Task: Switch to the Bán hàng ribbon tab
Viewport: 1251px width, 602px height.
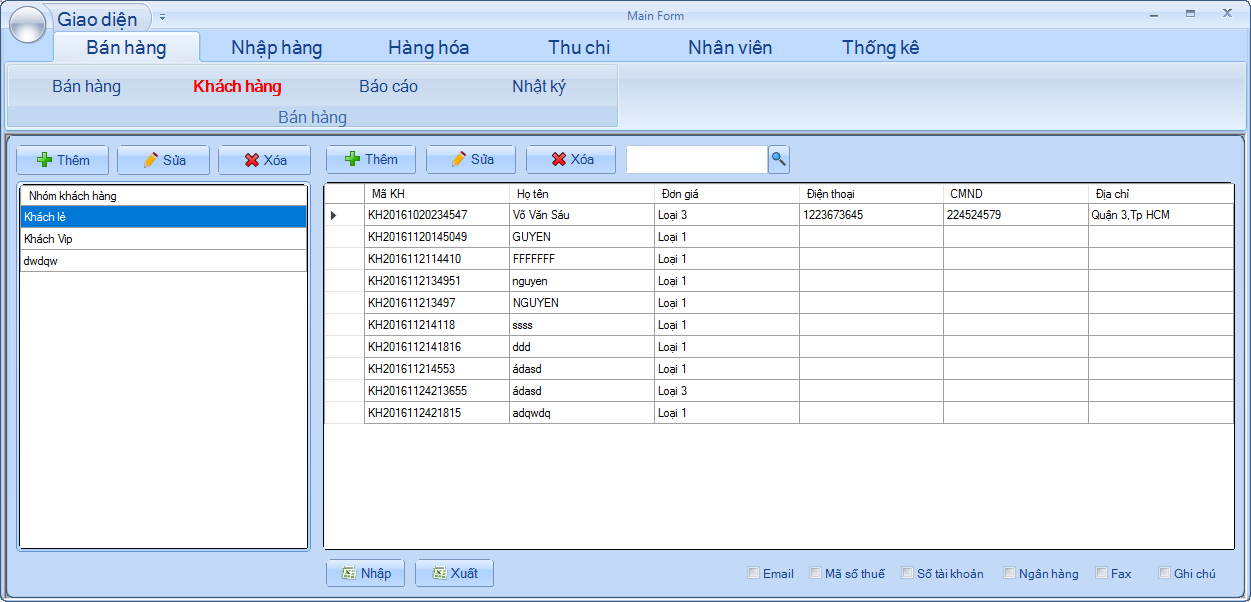Action: coord(126,47)
